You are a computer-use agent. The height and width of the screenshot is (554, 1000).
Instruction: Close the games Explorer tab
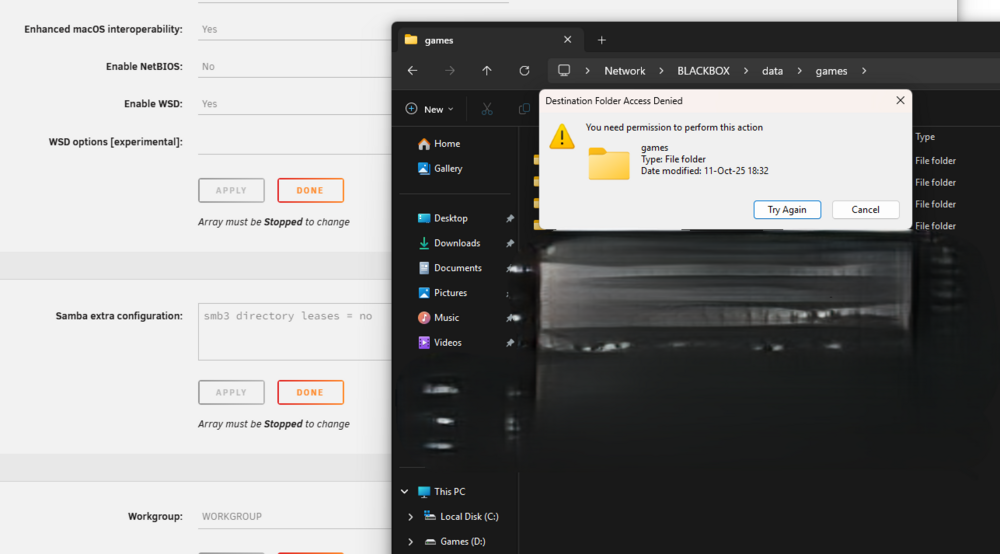pyautogui.click(x=568, y=40)
